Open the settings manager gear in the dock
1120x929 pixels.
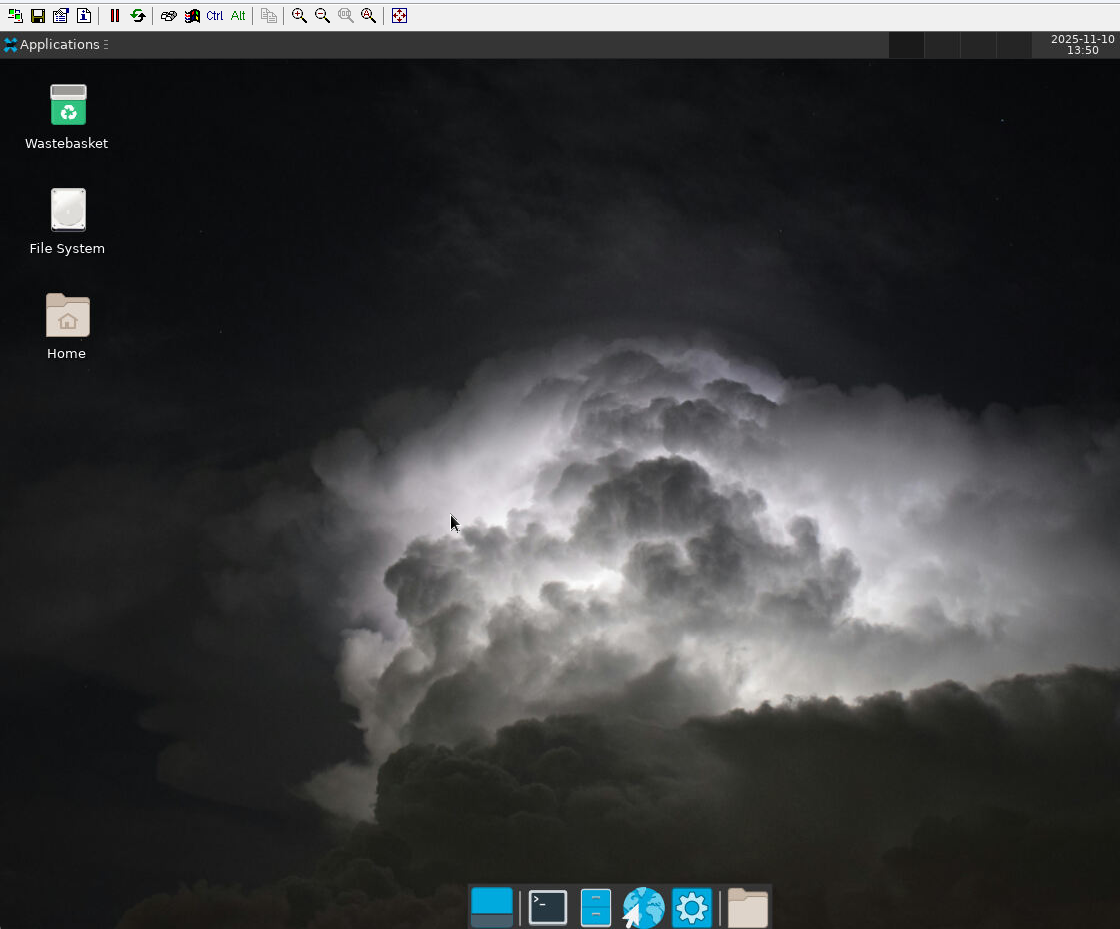(x=691, y=907)
